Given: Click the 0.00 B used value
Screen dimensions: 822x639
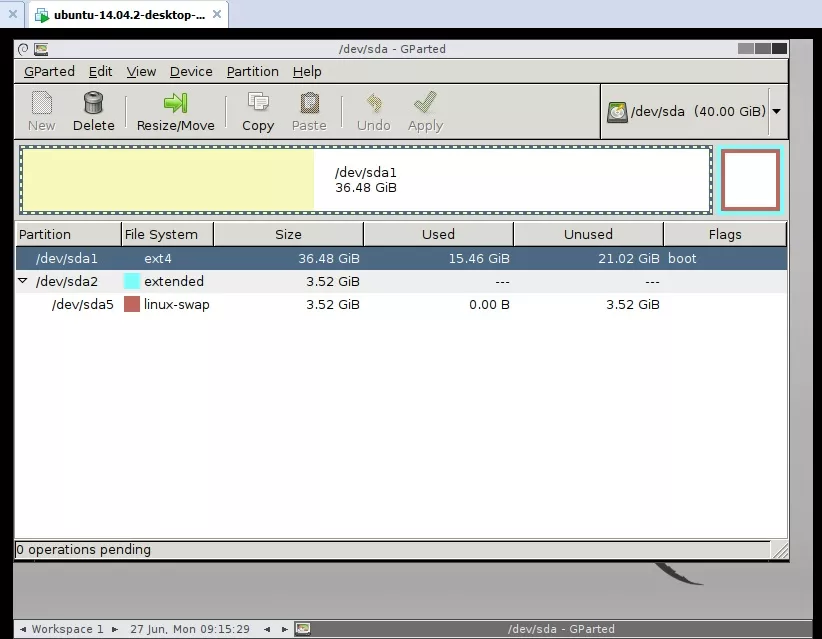Looking at the screenshot, I should click(x=489, y=305).
